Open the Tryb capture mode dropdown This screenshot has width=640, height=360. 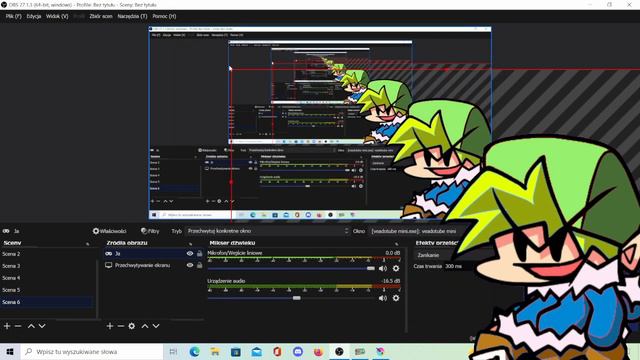(268, 231)
